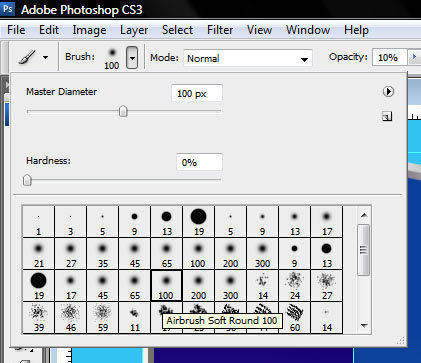Select the chalk 11 brush

click(x=134, y=318)
